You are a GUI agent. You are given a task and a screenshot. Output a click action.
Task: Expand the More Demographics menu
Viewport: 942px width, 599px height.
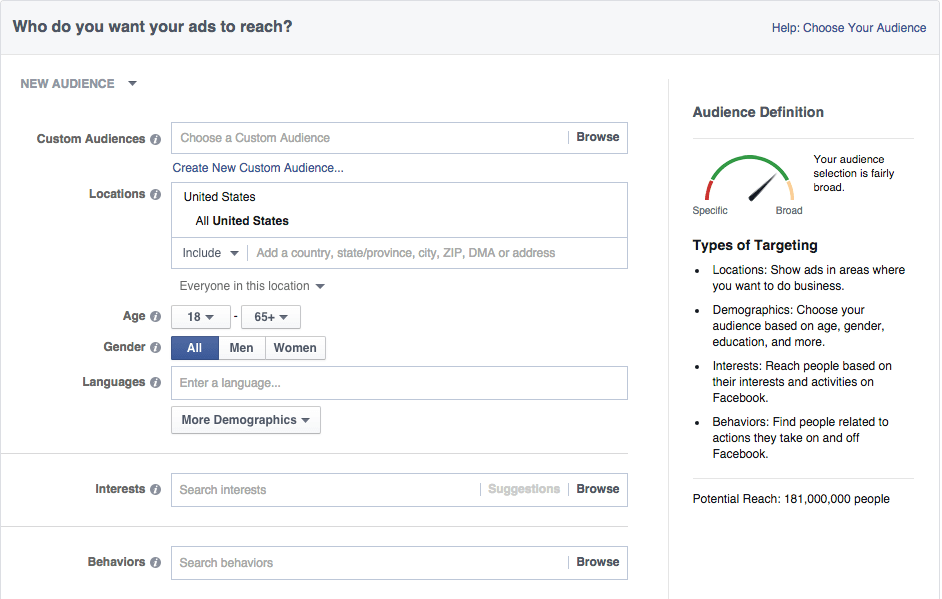click(x=246, y=420)
